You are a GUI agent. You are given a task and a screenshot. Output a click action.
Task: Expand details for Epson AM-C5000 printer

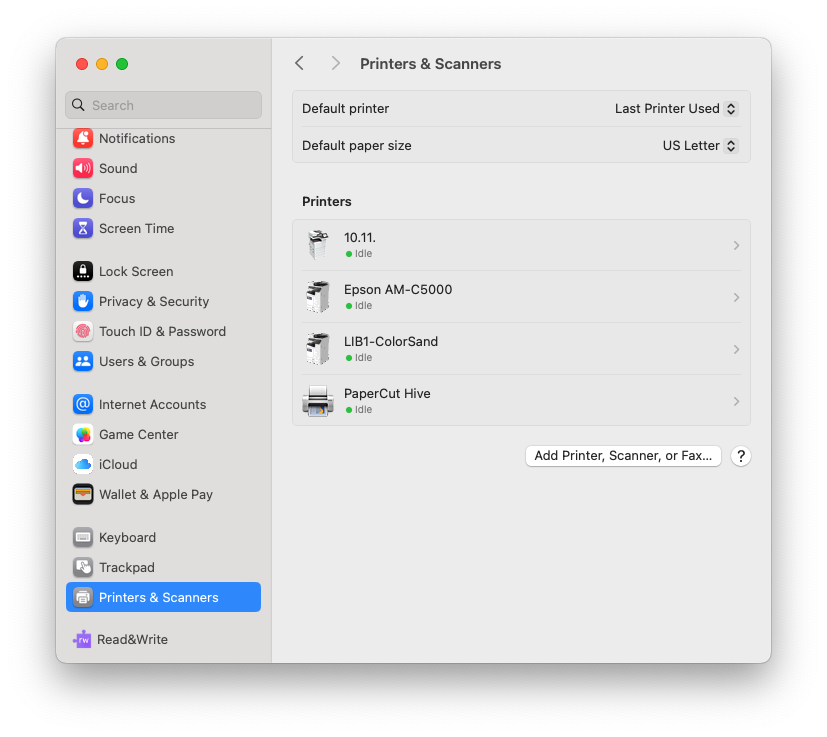[736, 297]
